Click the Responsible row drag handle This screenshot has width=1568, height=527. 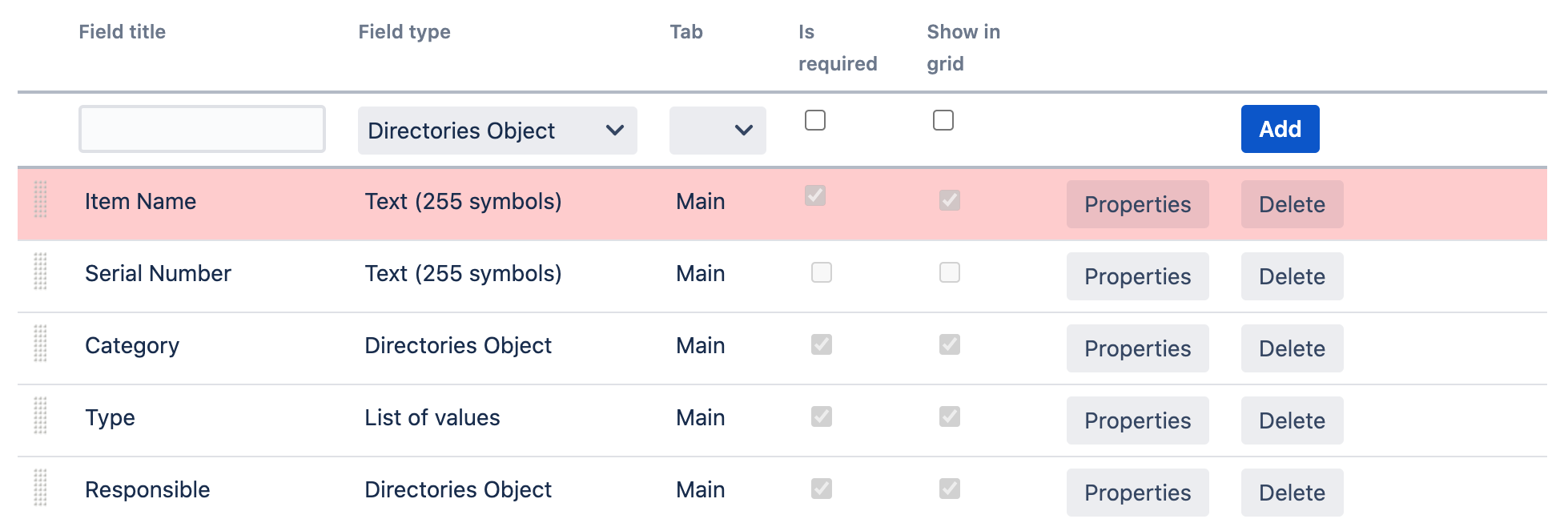(40, 488)
